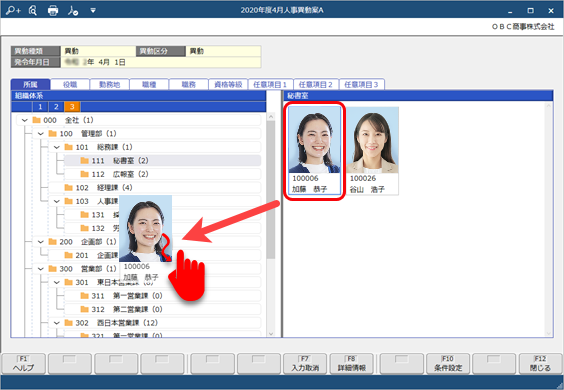Click the folder icon of 311 第一営業課

(85, 296)
